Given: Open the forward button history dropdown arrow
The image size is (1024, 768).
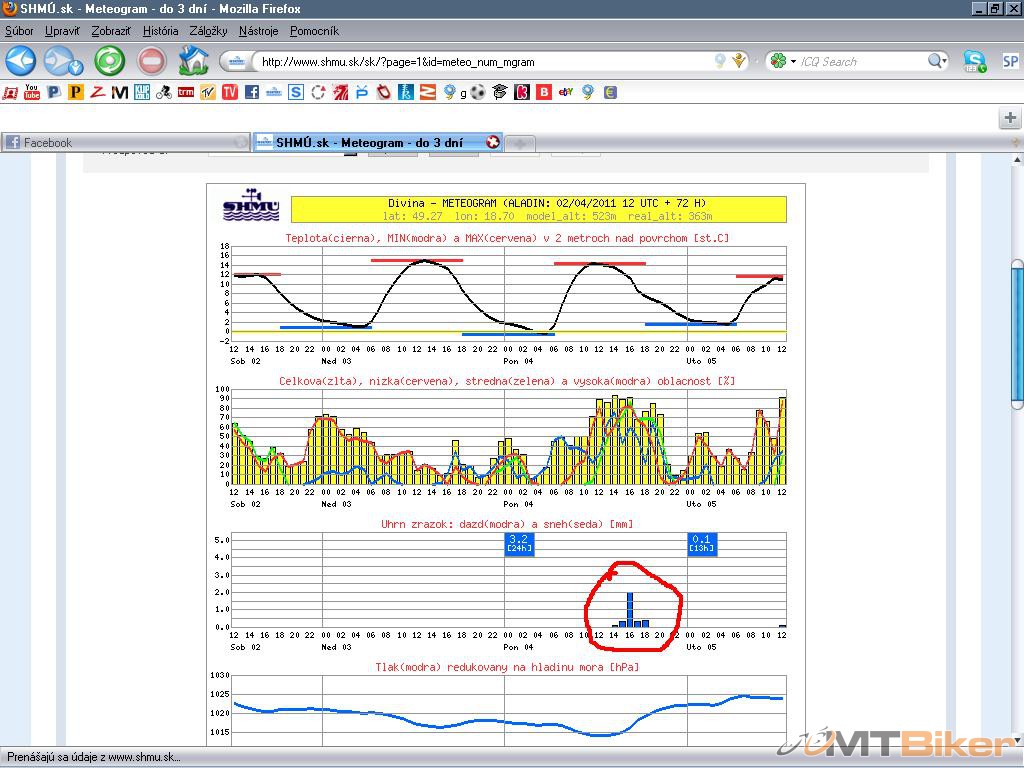Looking at the screenshot, I should 77,69.
